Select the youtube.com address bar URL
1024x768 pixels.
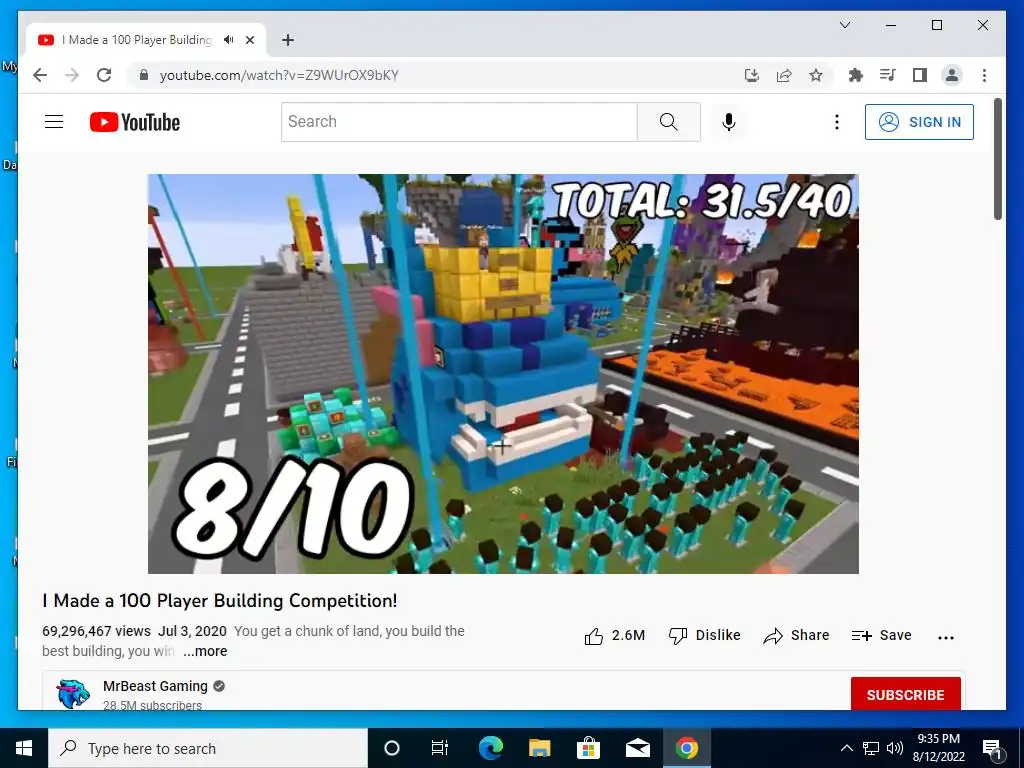pos(279,75)
